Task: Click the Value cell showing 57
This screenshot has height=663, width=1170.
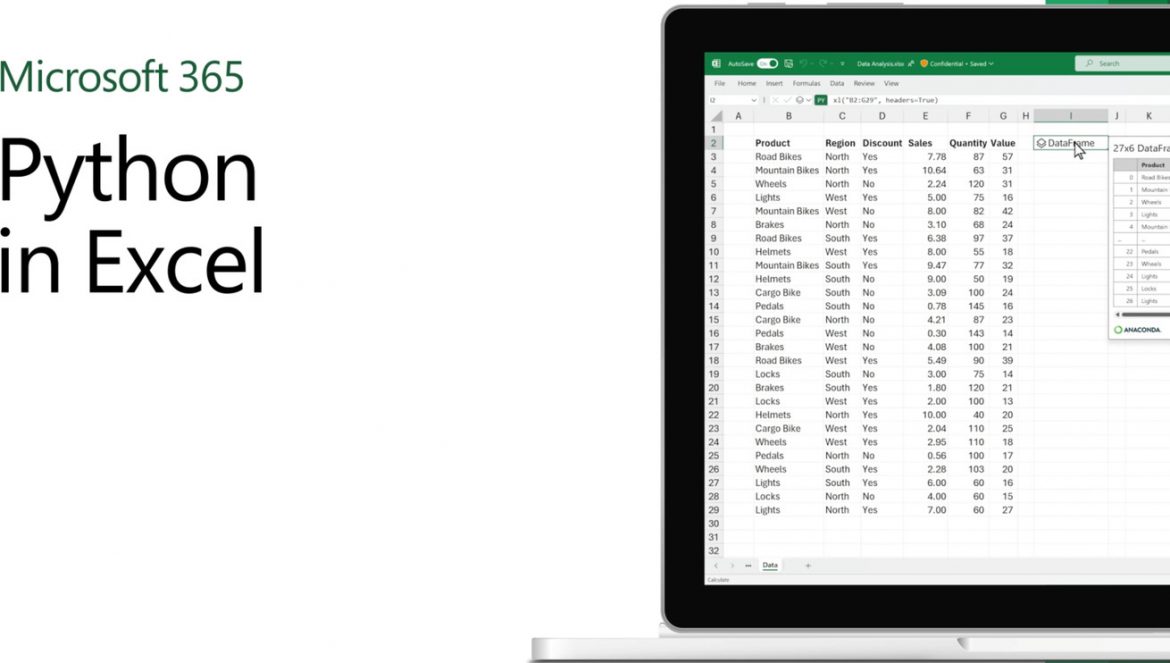Action: click(1003, 157)
